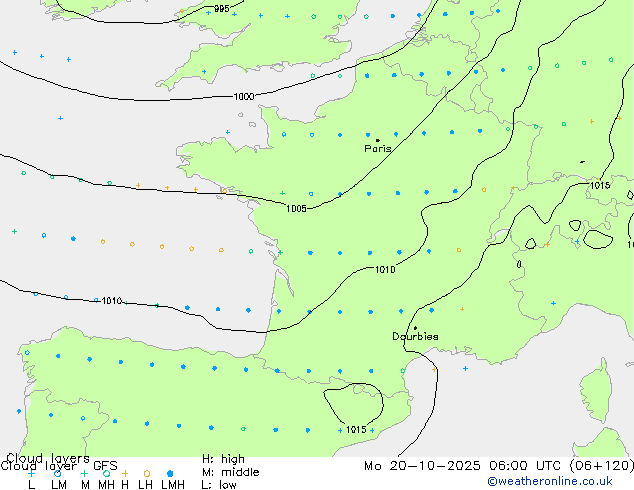Viewport: 634px width, 490px height.
Task: Click the 1000 isobar label
Action: pyautogui.click(x=244, y=96)
